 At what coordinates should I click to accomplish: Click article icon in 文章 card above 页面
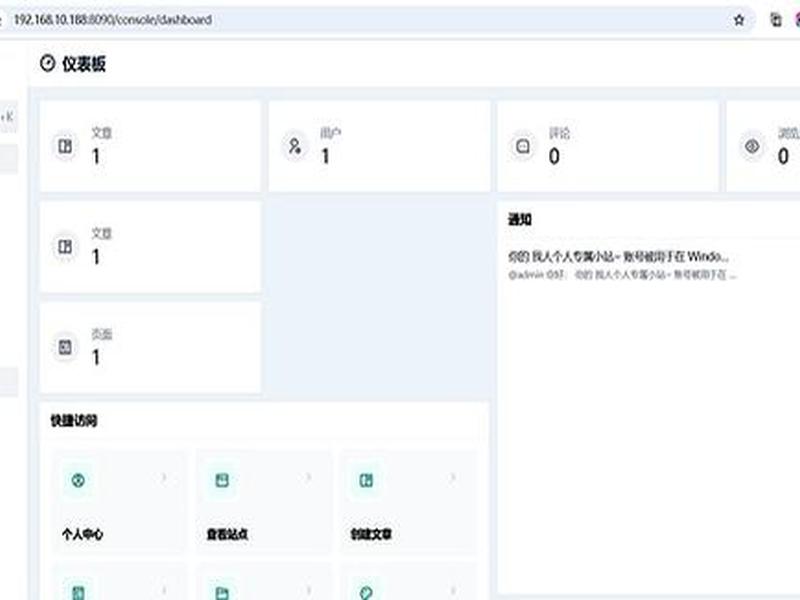[x=65, y=247]
